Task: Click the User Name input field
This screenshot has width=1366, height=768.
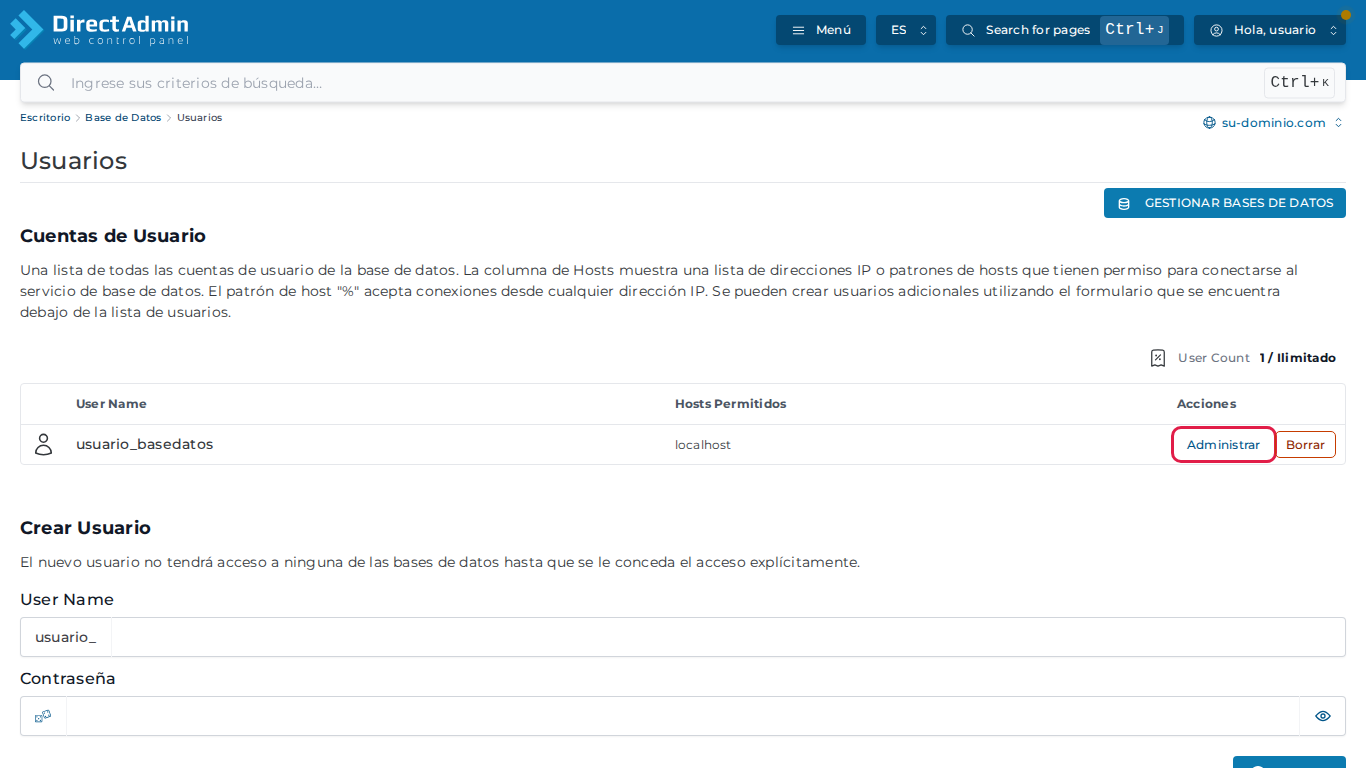Action: pyautogui.click(x=728, y=637)
